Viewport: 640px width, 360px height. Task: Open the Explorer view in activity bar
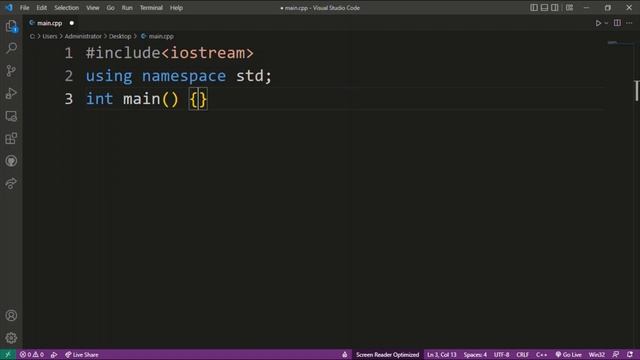tap(11, 26)
